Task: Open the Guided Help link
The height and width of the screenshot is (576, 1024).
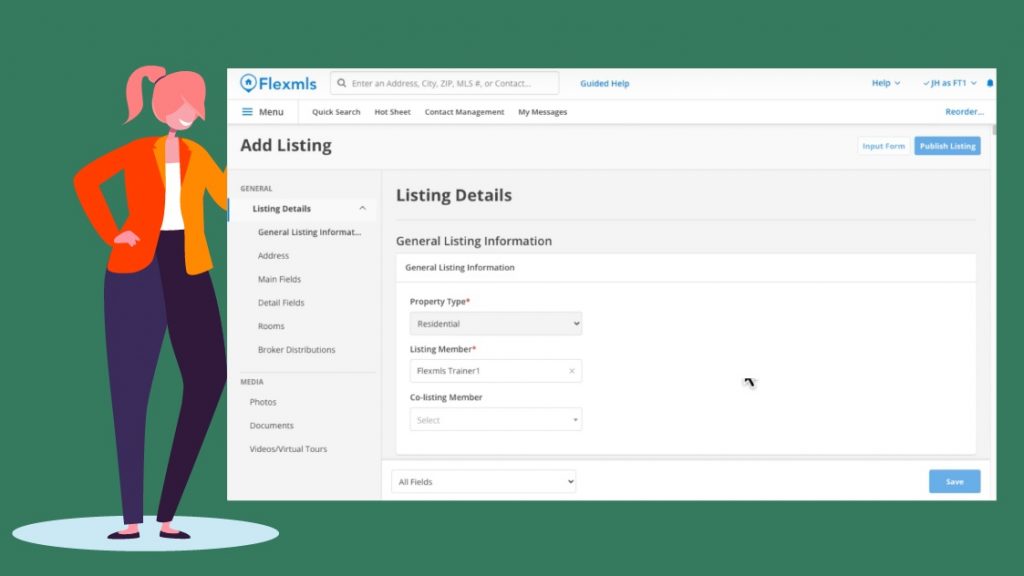Action: pos(605,84)
